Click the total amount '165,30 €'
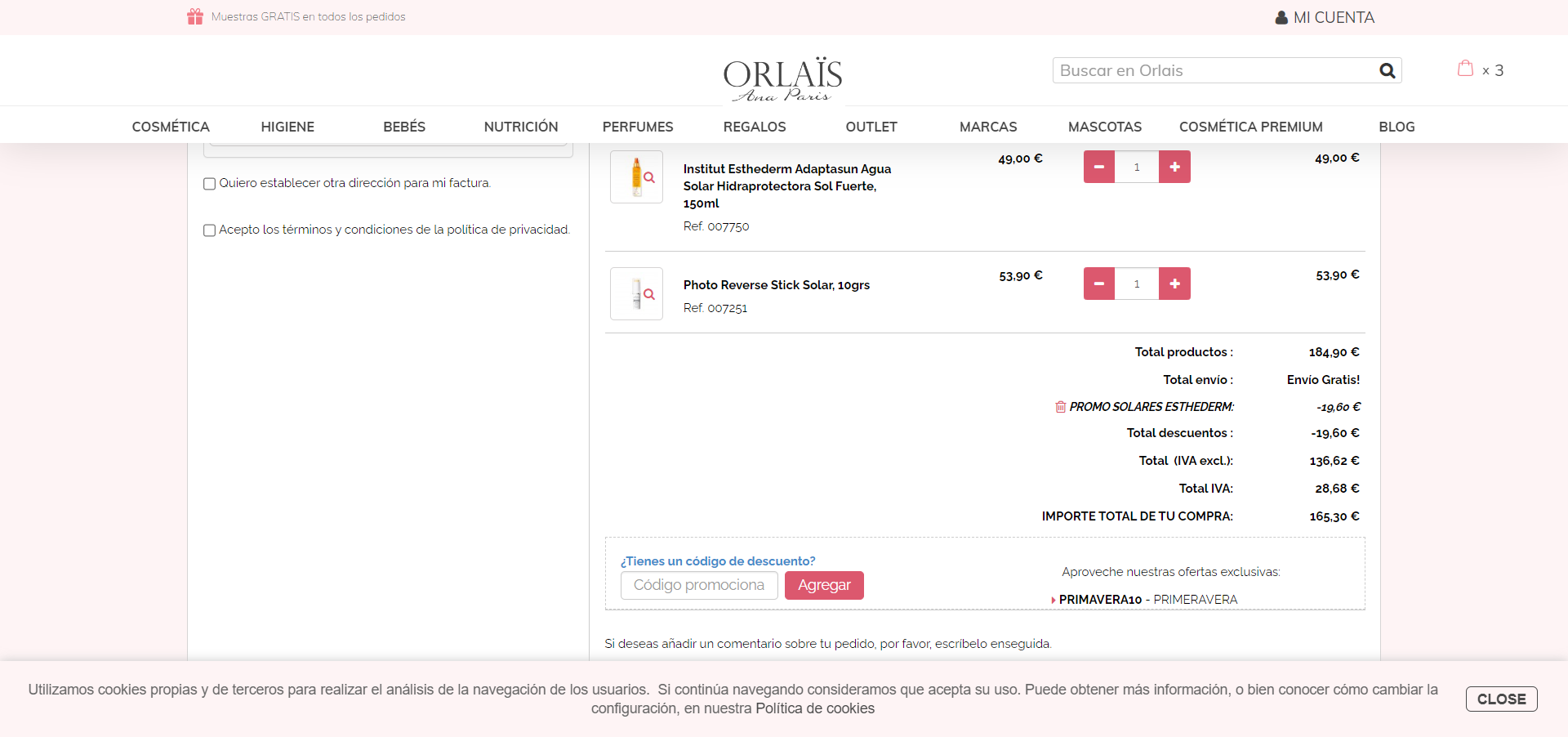Screen dimensions: 1568x737 1334,516
